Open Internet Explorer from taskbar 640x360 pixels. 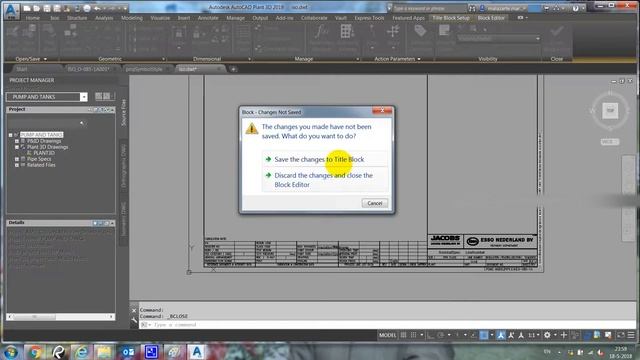[x=82, y=352]
